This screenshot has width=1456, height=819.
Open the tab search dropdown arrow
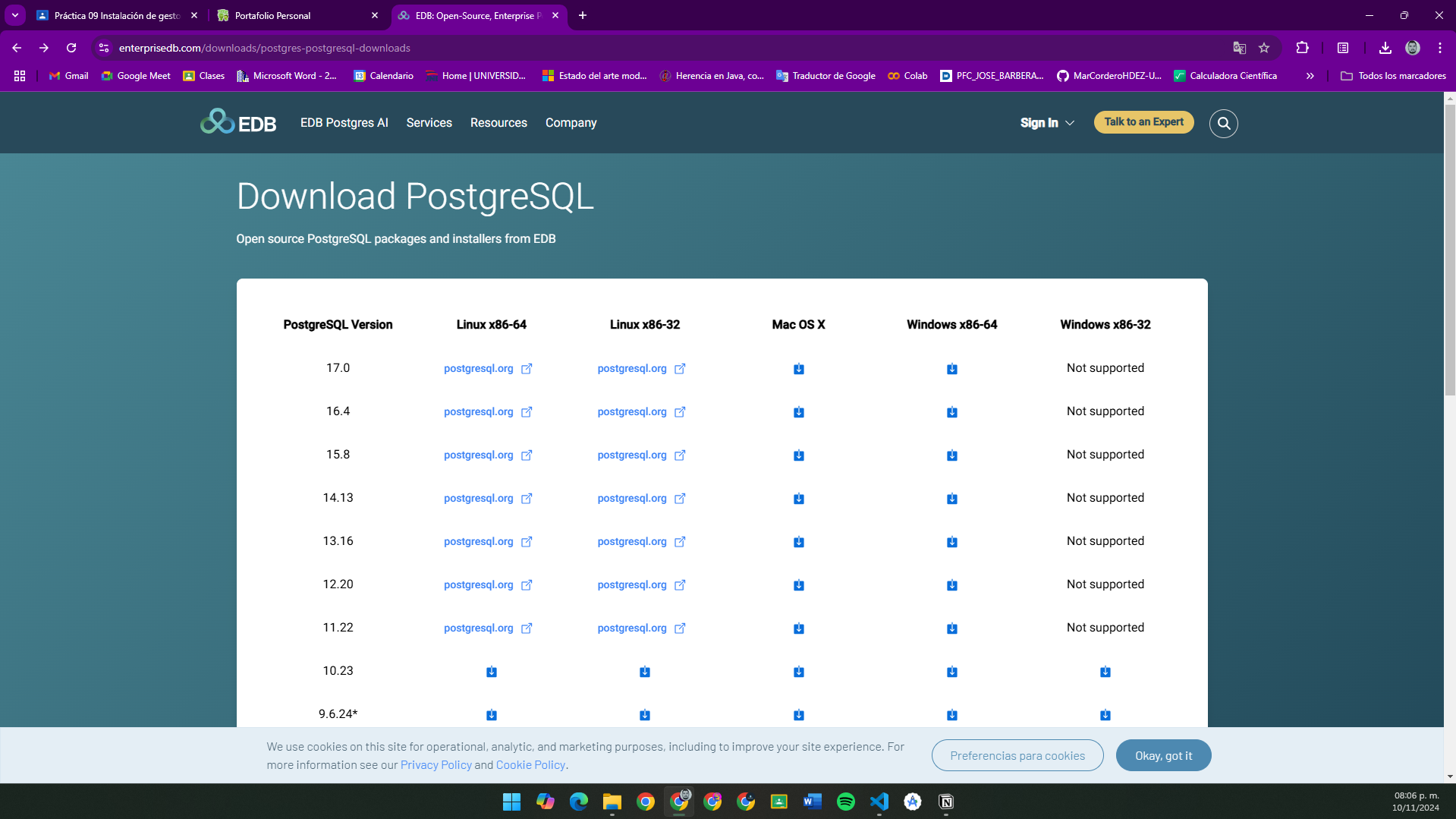(x=15, y=15)
